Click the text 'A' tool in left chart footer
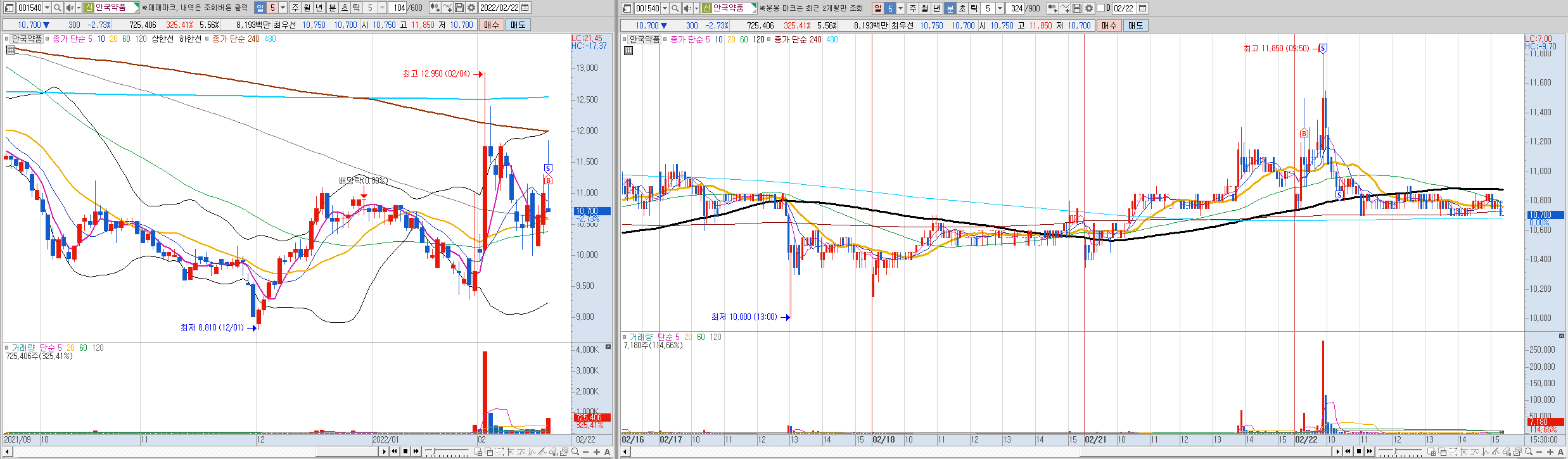Screen dimensions: 1568x459 pos(607,452)
